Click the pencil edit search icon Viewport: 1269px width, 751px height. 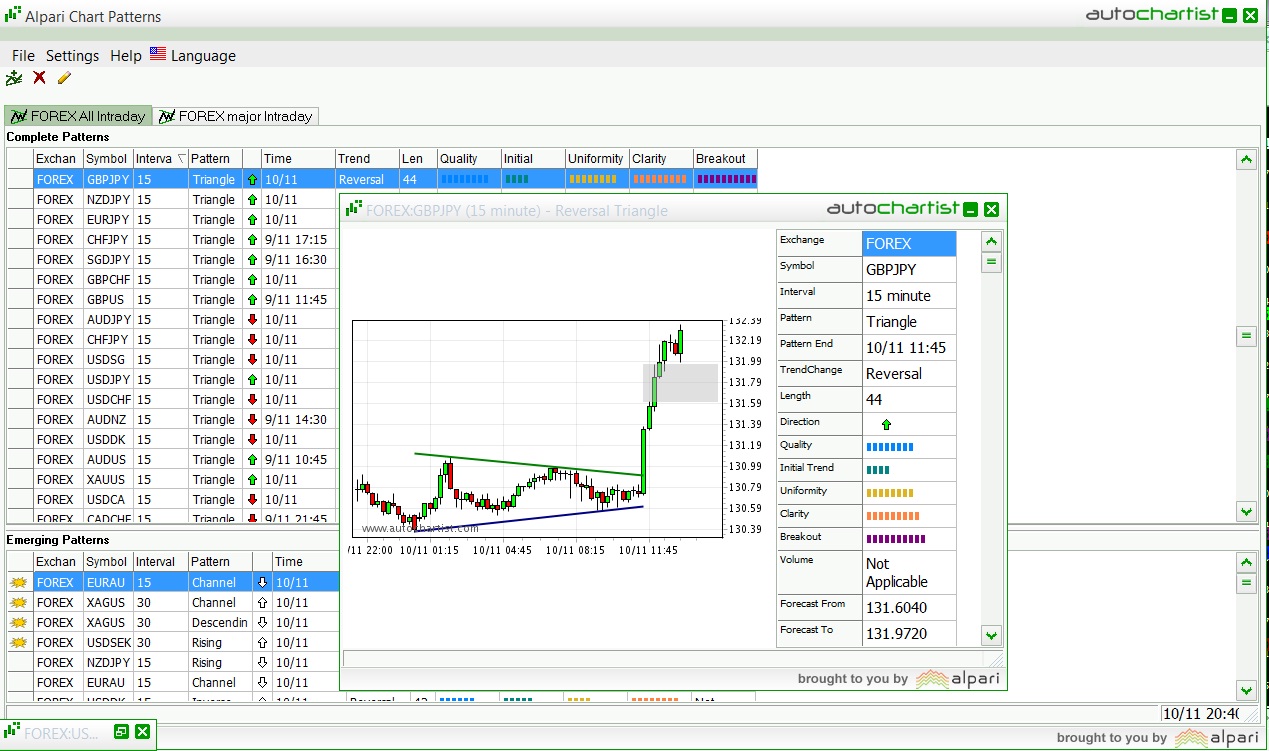(x=64, y=78)
